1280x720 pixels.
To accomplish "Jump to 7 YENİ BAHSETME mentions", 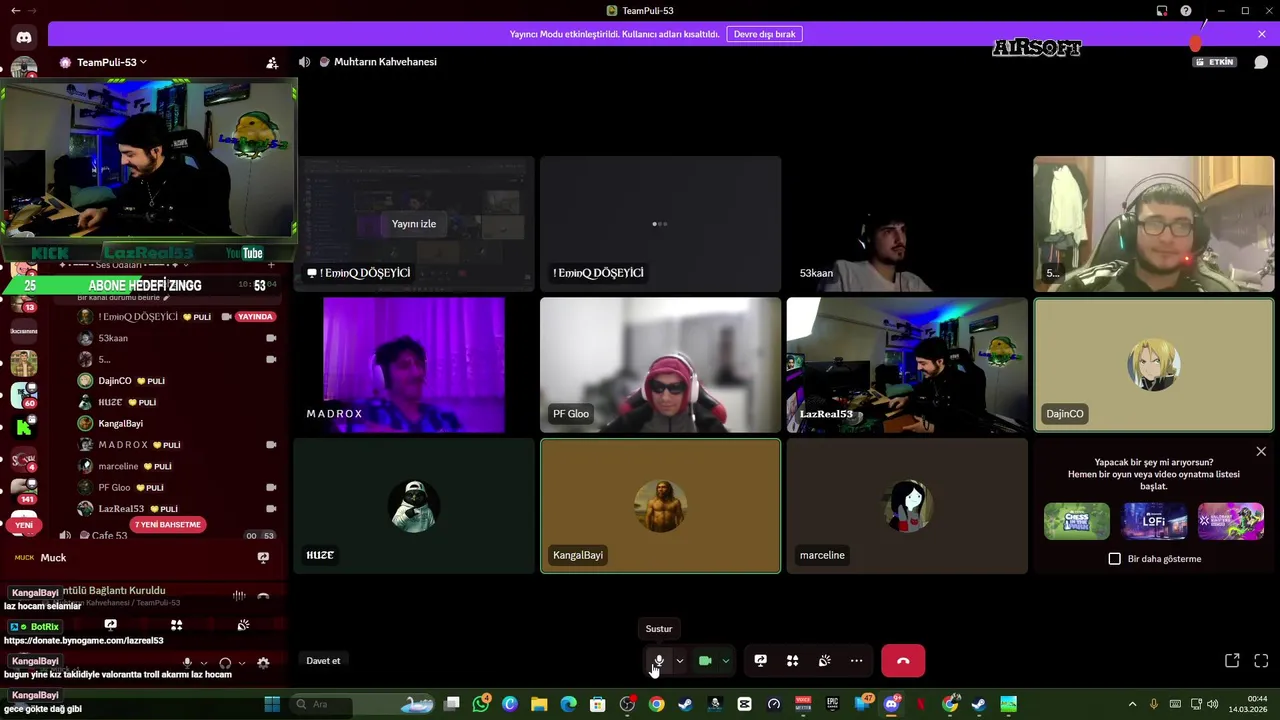I will pyautogui.click(x=168, y=525).
